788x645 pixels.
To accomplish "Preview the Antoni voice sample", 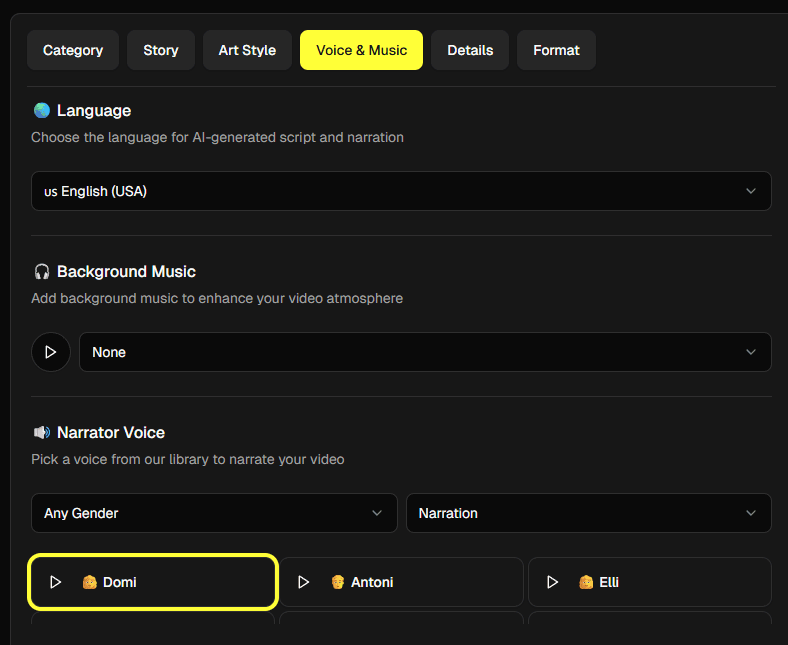I will click(304, 582).
